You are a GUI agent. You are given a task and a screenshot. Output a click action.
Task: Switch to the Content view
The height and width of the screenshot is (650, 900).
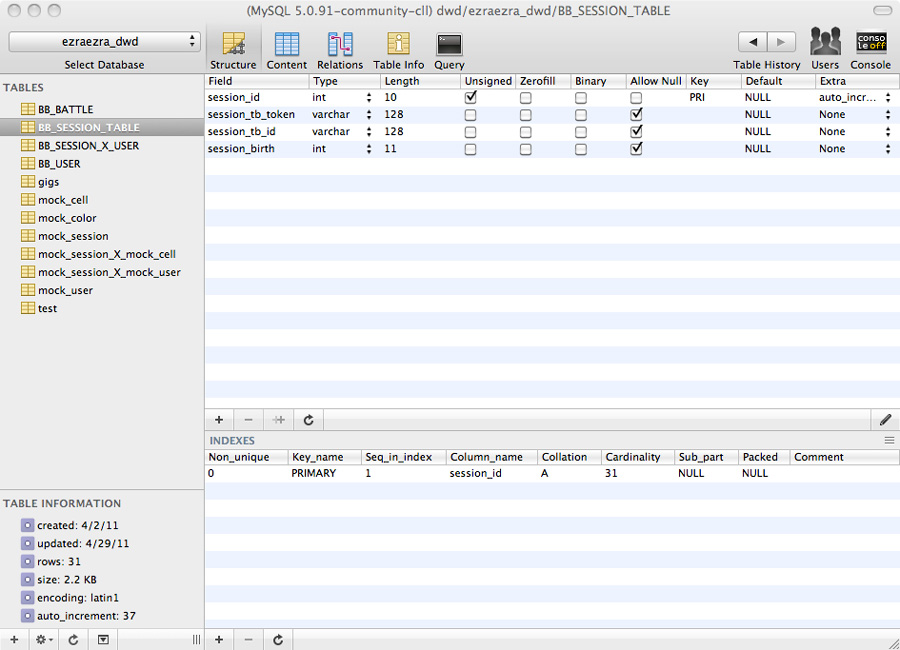tap(287, 49)
